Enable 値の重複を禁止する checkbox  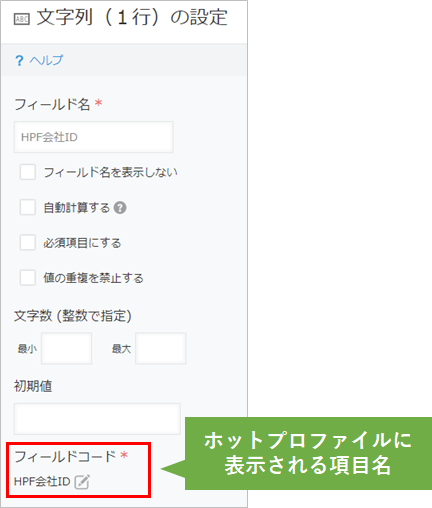(x=28, y=278)
